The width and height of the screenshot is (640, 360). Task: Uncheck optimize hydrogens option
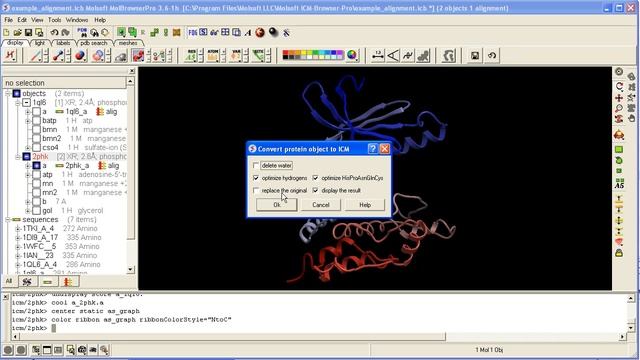tap(256, 178)
